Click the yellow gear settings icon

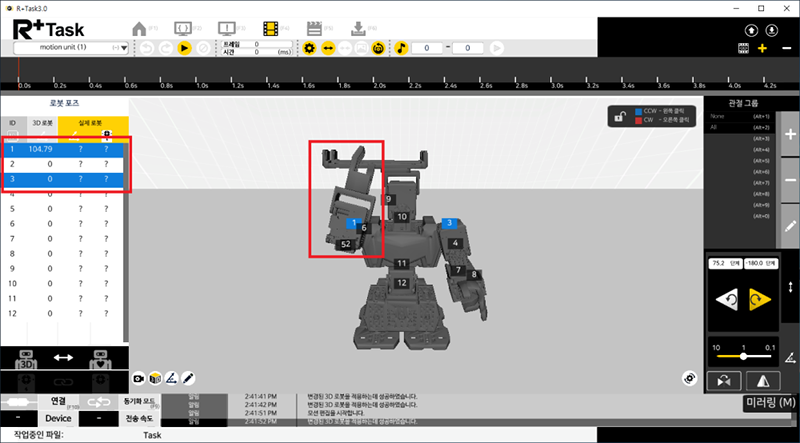309,47
